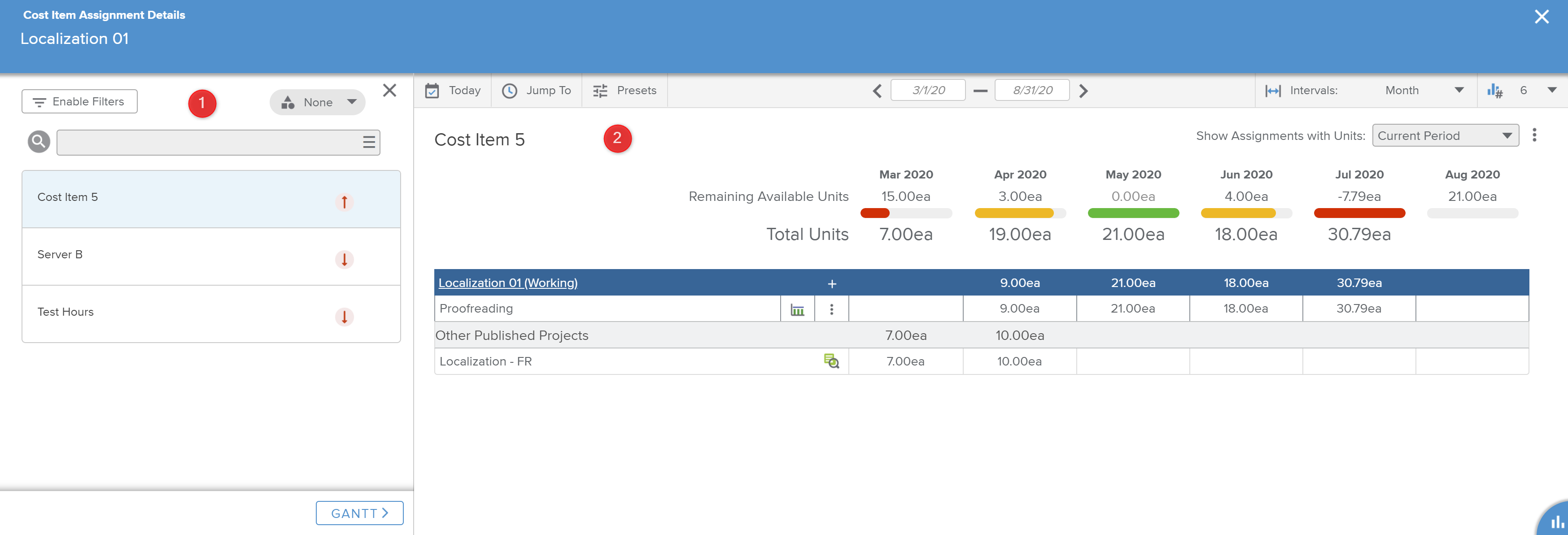Viewport: 1568px width, 535px height.
Task: Add an assignment with the plus icon
Action: coord(831,283)
